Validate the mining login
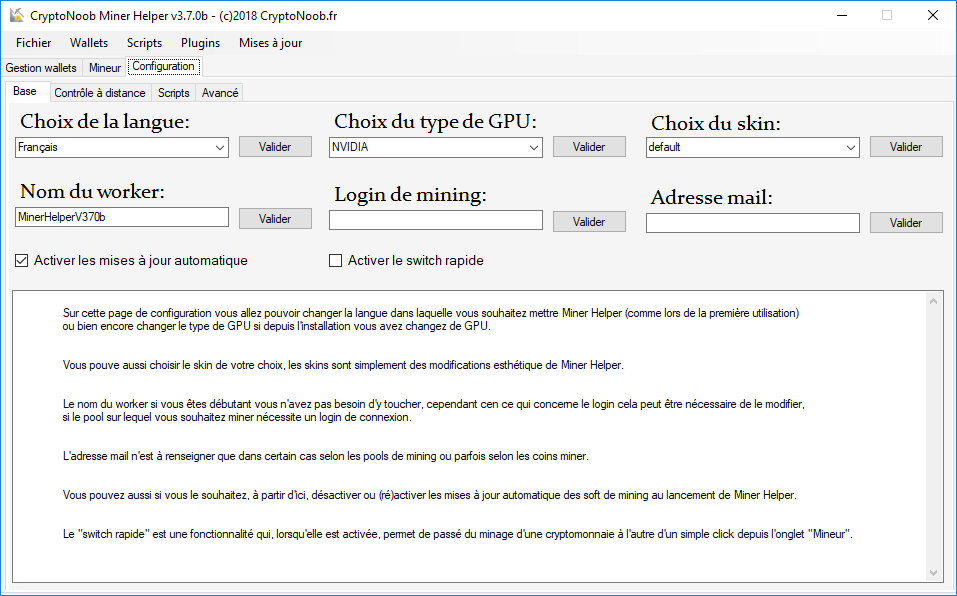The image size is (957, 596). click(589, 222)
